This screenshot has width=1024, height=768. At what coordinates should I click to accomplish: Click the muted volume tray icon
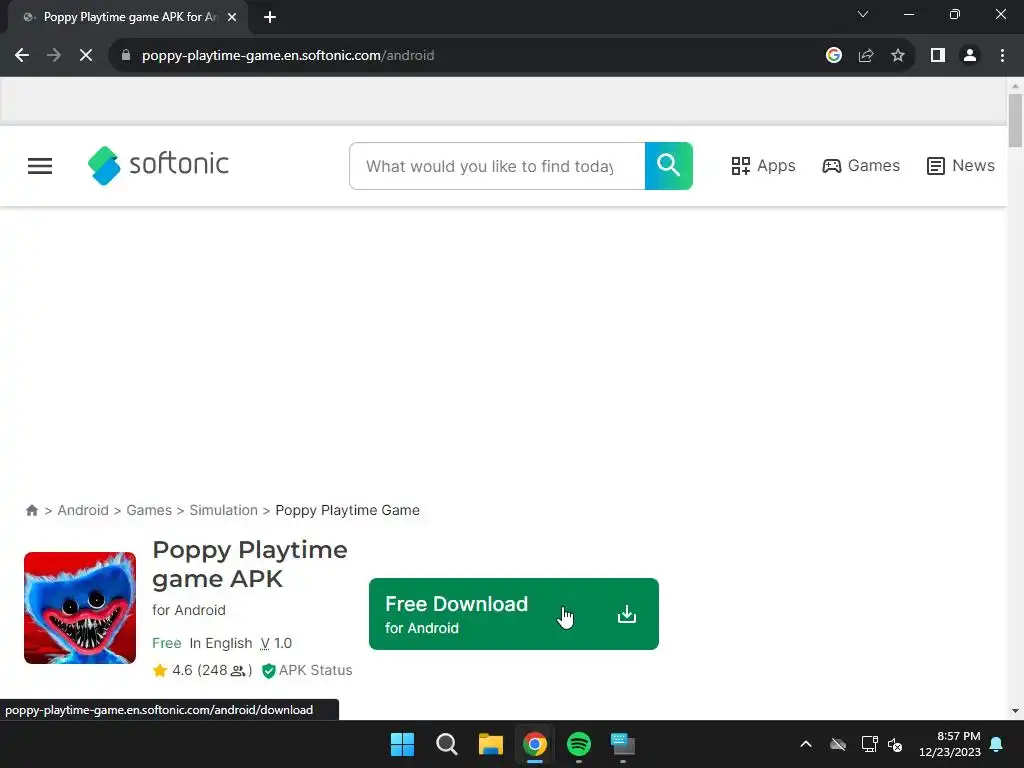[x=895, y=744]
